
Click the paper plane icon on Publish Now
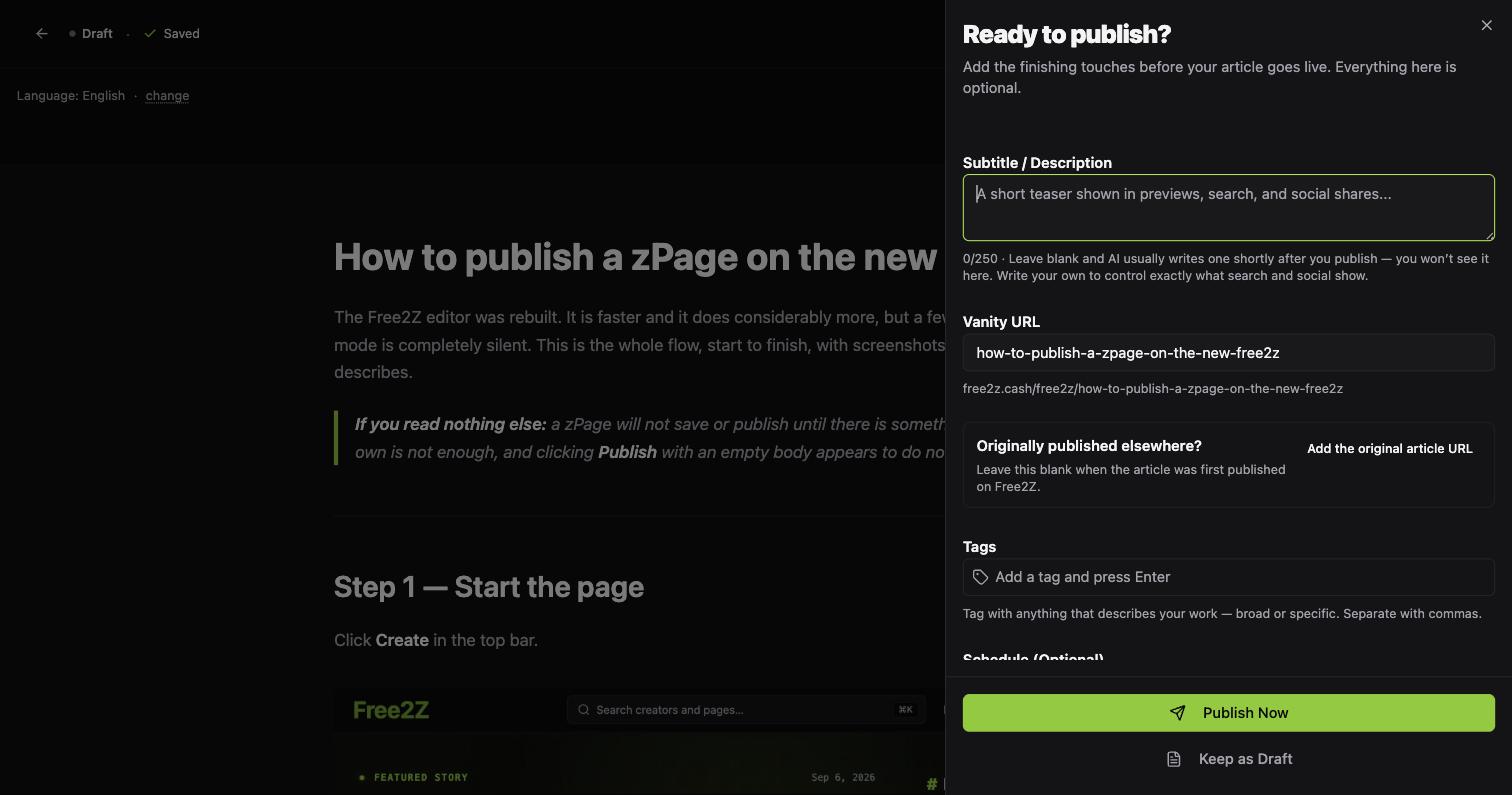pyautogui.click(x=1178, y=713)
